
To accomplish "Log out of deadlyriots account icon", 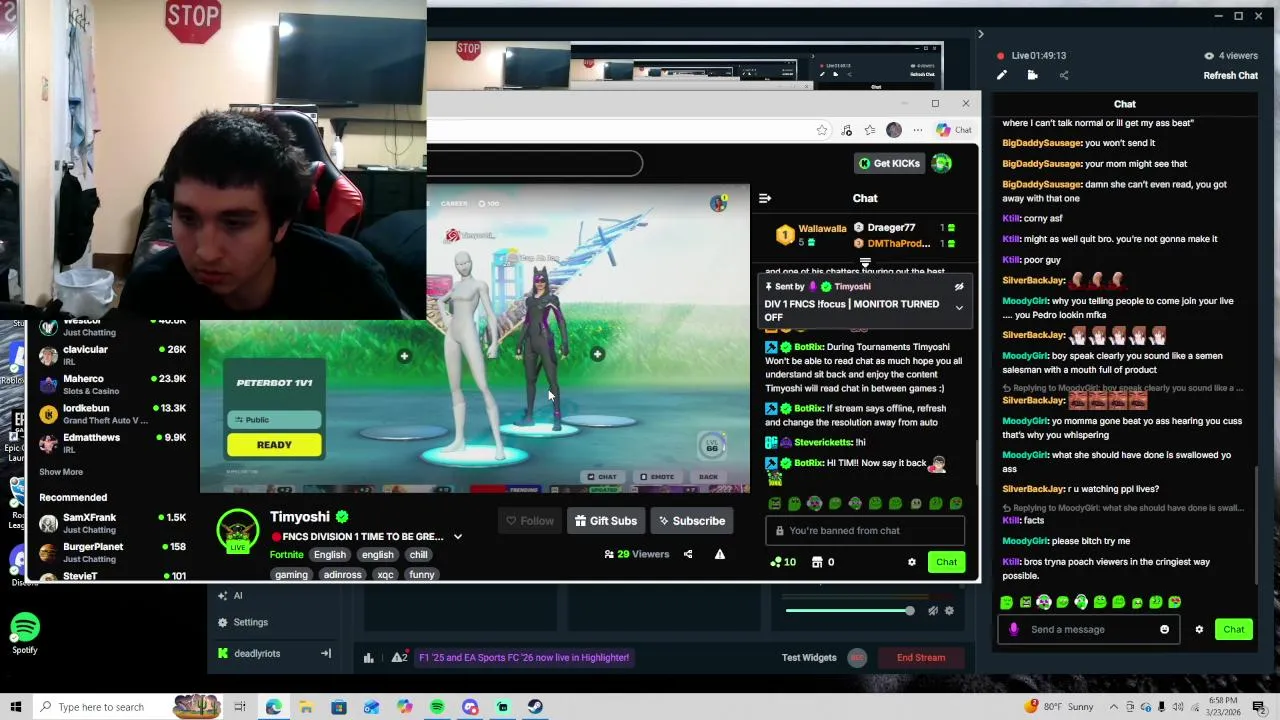I will (325, 654).
